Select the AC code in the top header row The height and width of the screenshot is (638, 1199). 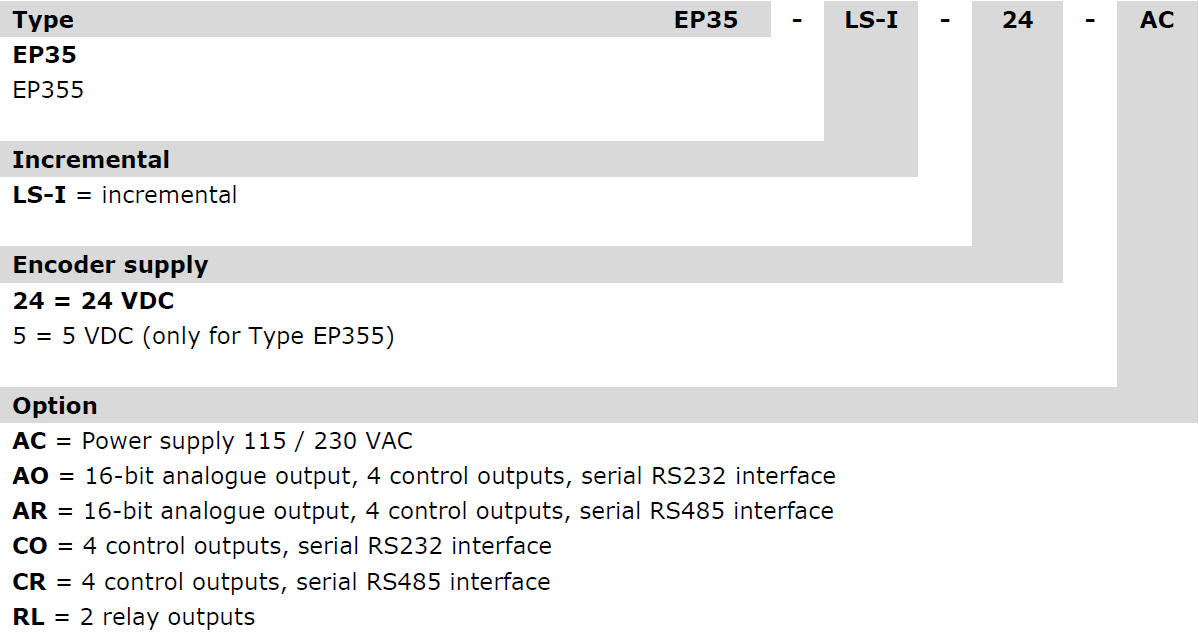(x=1157, y=20)
